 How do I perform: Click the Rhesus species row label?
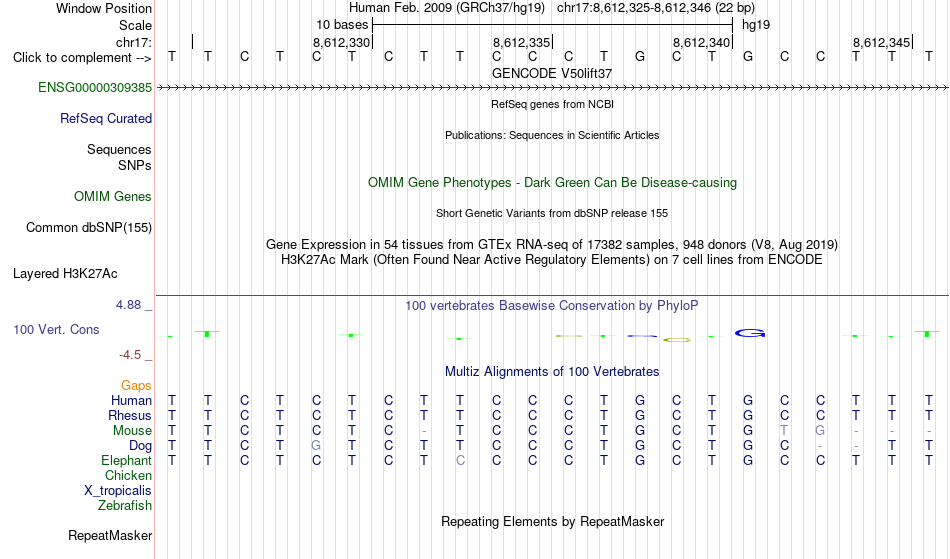[130, 415]
